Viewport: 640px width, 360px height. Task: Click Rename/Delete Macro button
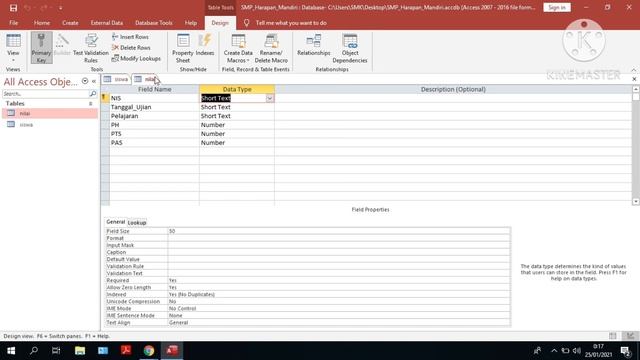[271, 48]
